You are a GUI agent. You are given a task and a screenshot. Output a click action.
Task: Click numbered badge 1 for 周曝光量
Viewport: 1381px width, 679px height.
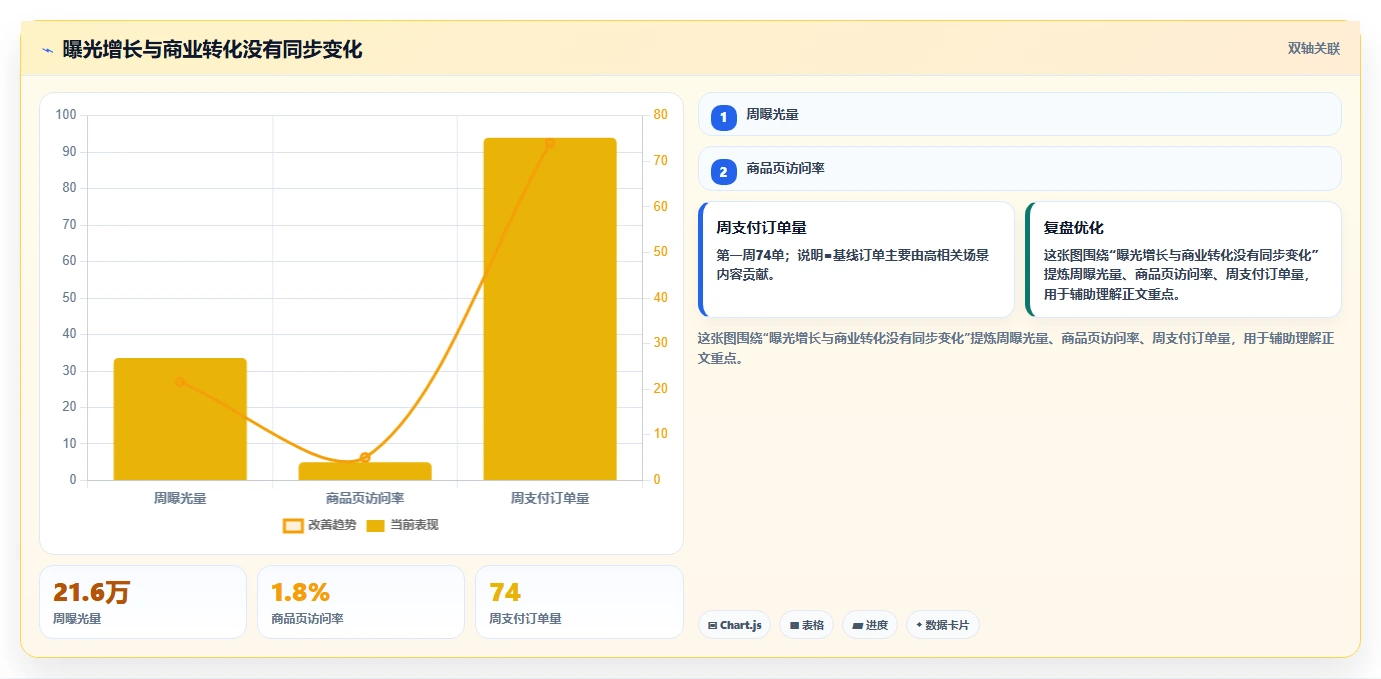(724, 117)
